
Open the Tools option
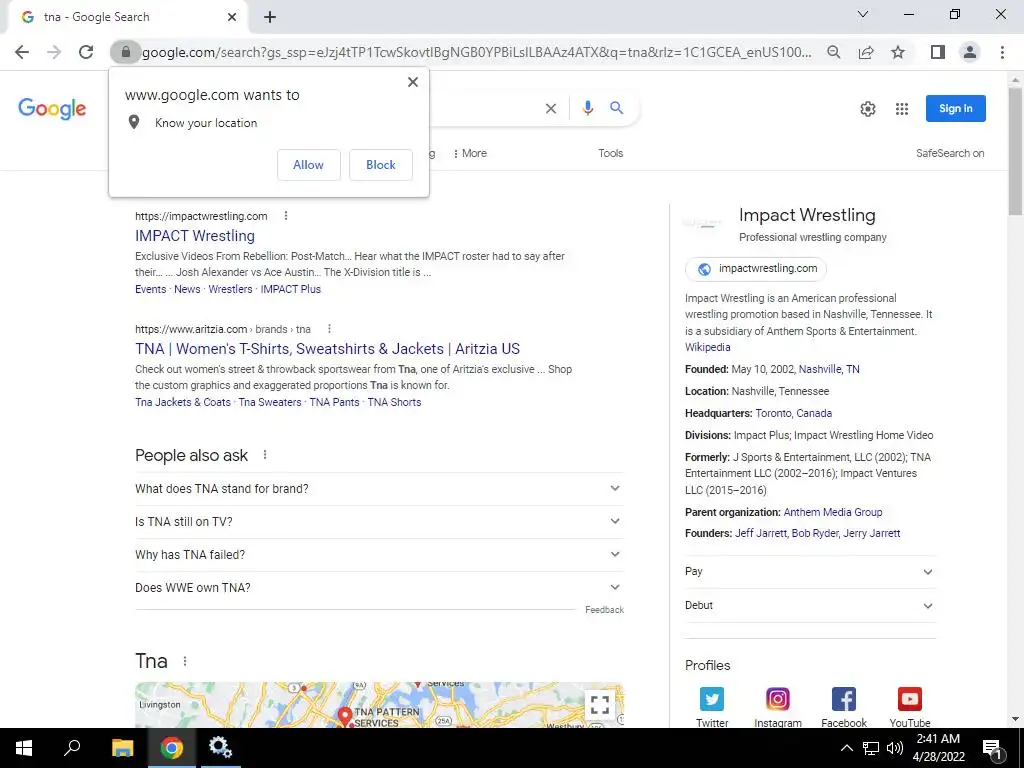(611, 153)
